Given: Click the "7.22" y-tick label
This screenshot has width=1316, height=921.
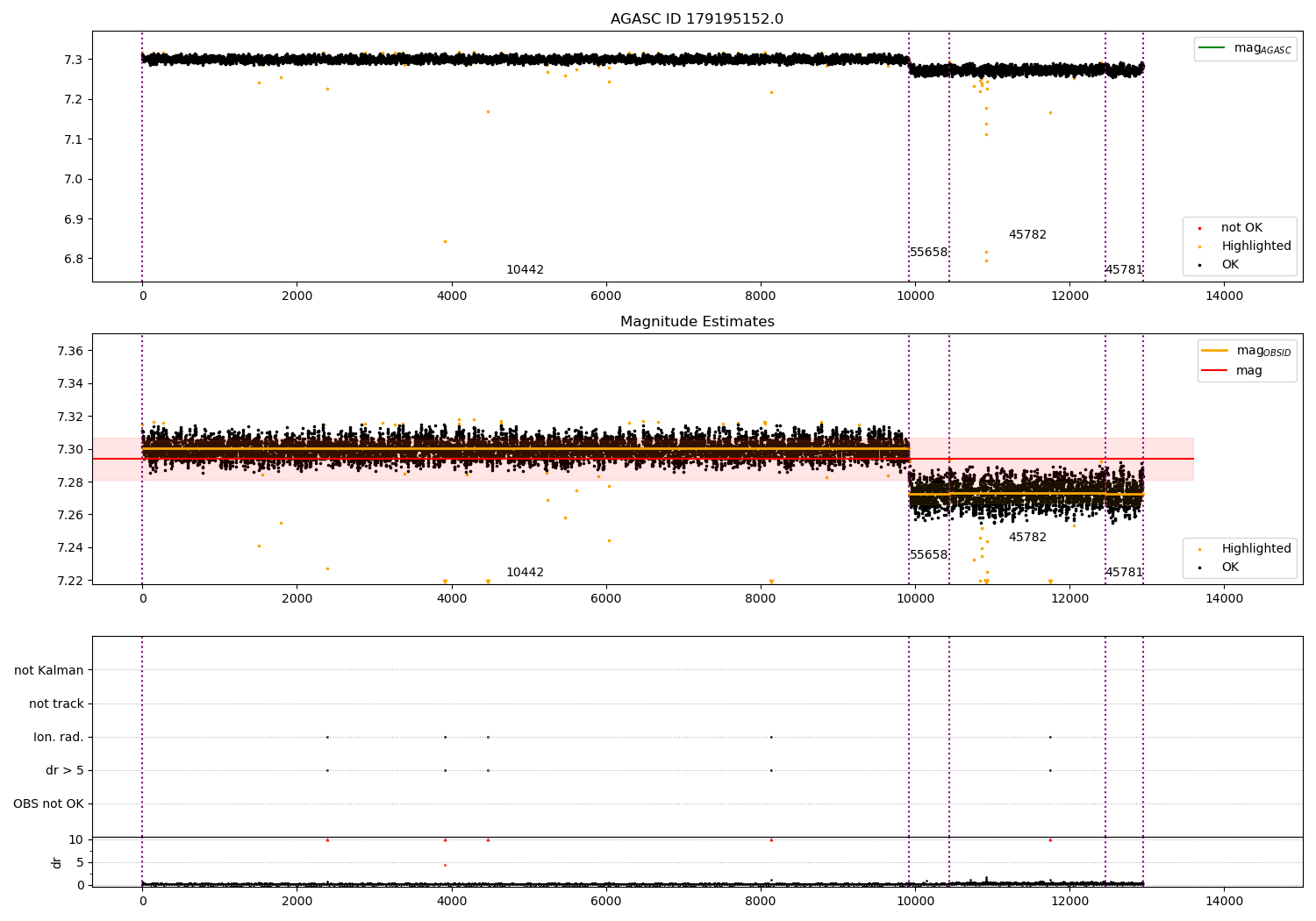Looking at the screenshot, I should (70, 582).
